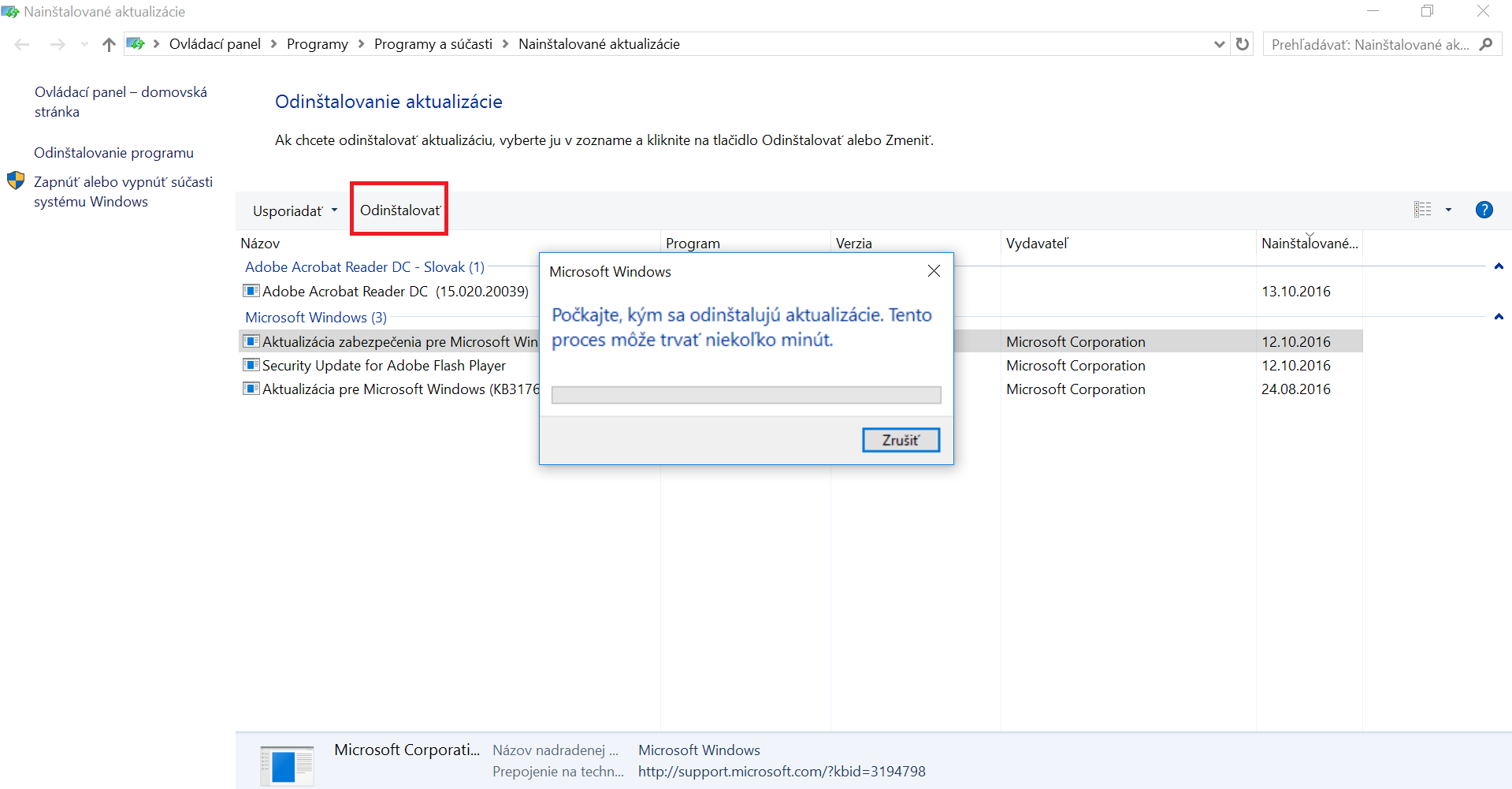1512x789 pixels.
Task: Click date 24.08.2016 in installed column
Action: pos(1296,389)
